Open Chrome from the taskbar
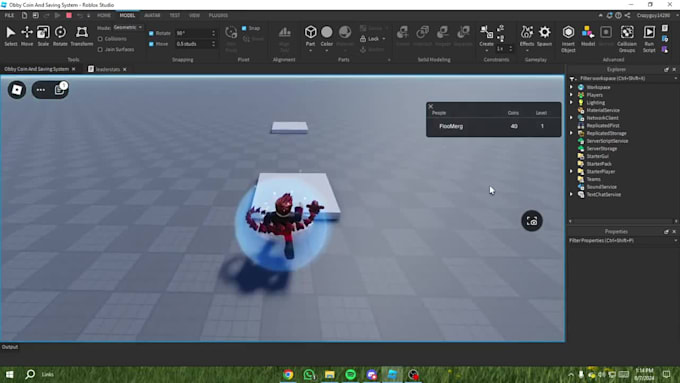The height and width of the screenshot is (383, 680). (x=288, y=374)
